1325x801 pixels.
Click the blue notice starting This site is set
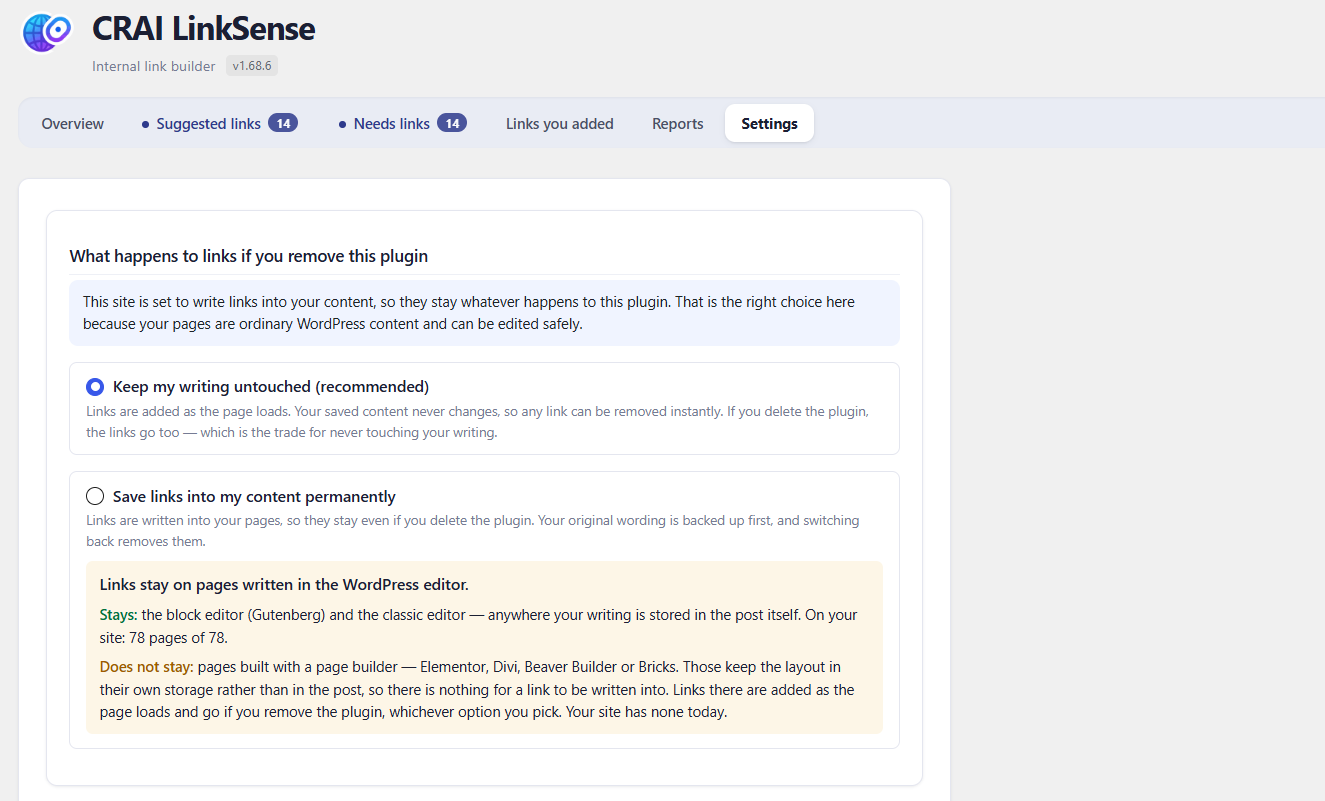(484, 313)
